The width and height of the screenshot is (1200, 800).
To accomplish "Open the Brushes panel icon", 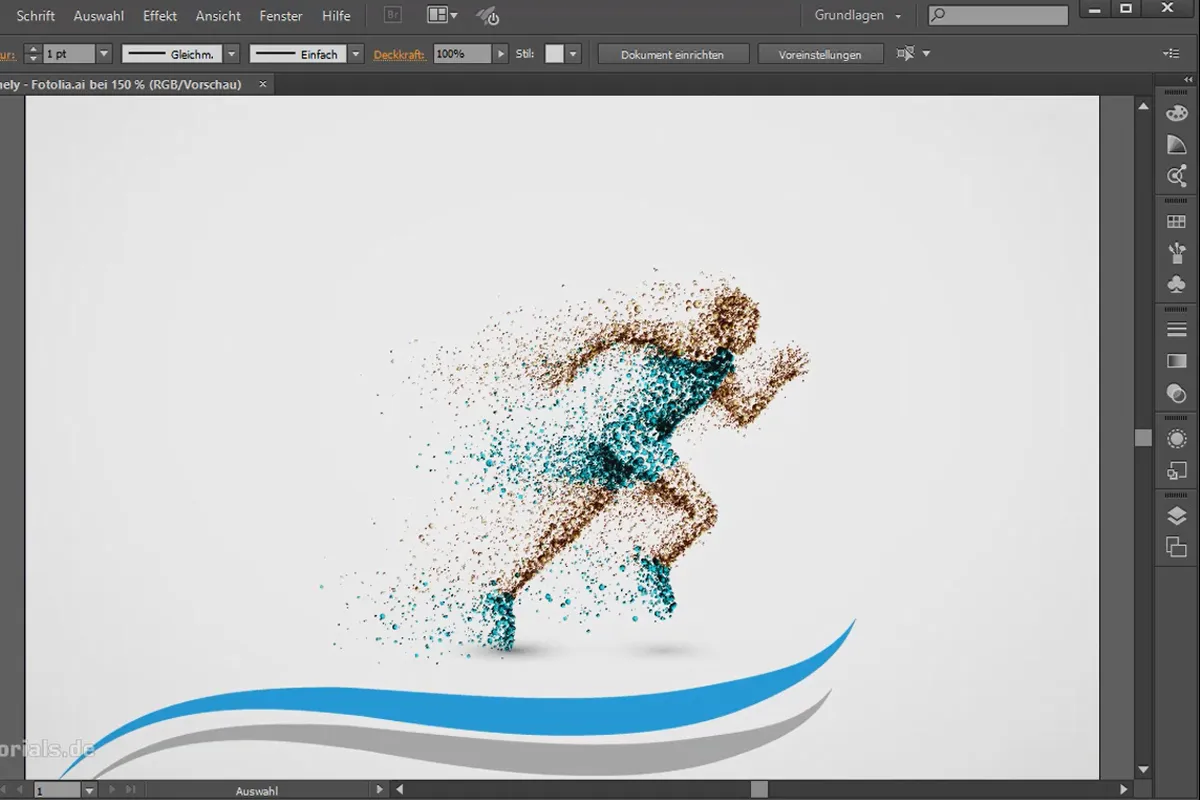I will coord(1177,253).
